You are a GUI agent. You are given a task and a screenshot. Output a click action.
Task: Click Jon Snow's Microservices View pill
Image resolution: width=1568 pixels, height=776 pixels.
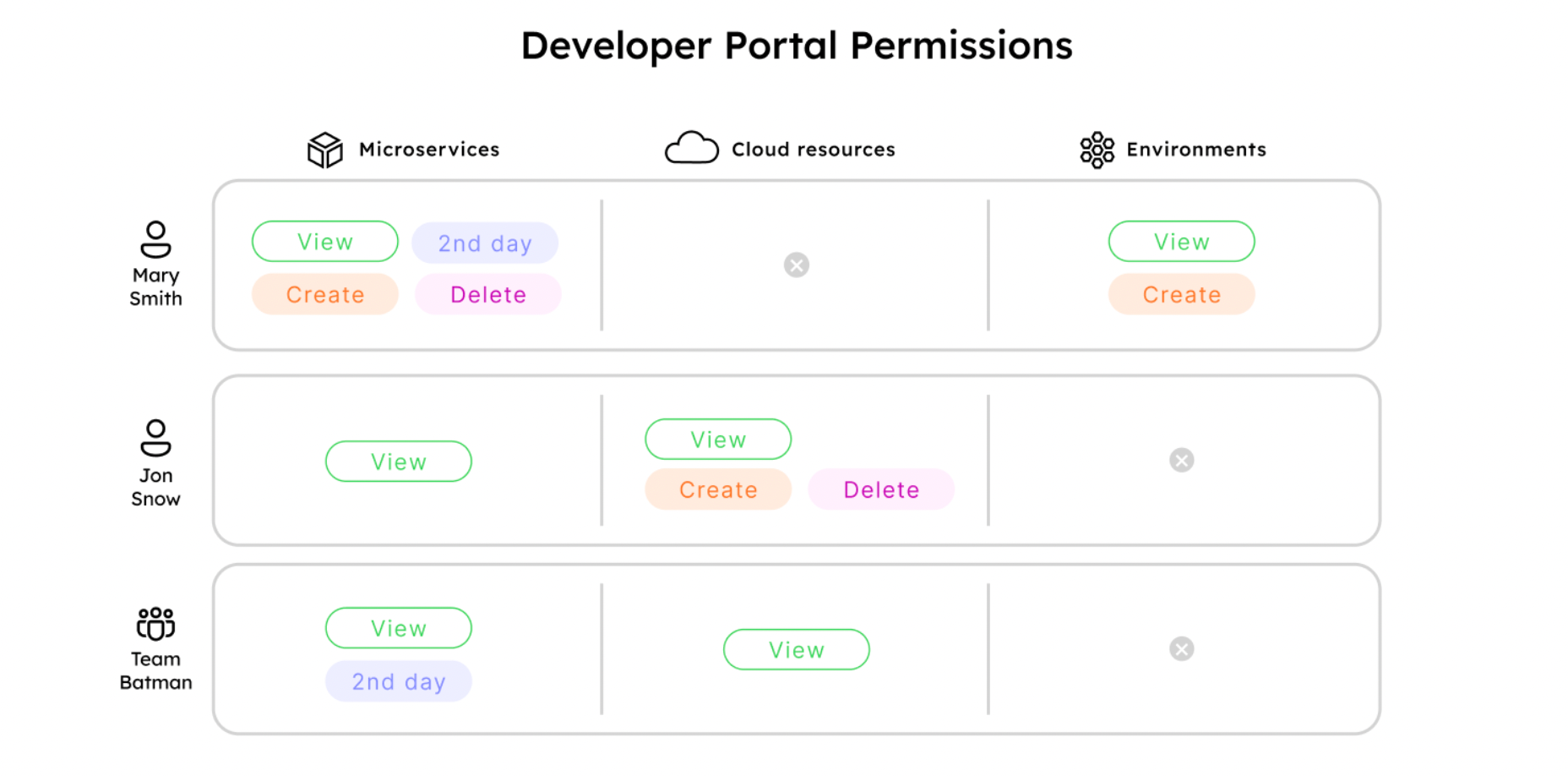[399, 462]
